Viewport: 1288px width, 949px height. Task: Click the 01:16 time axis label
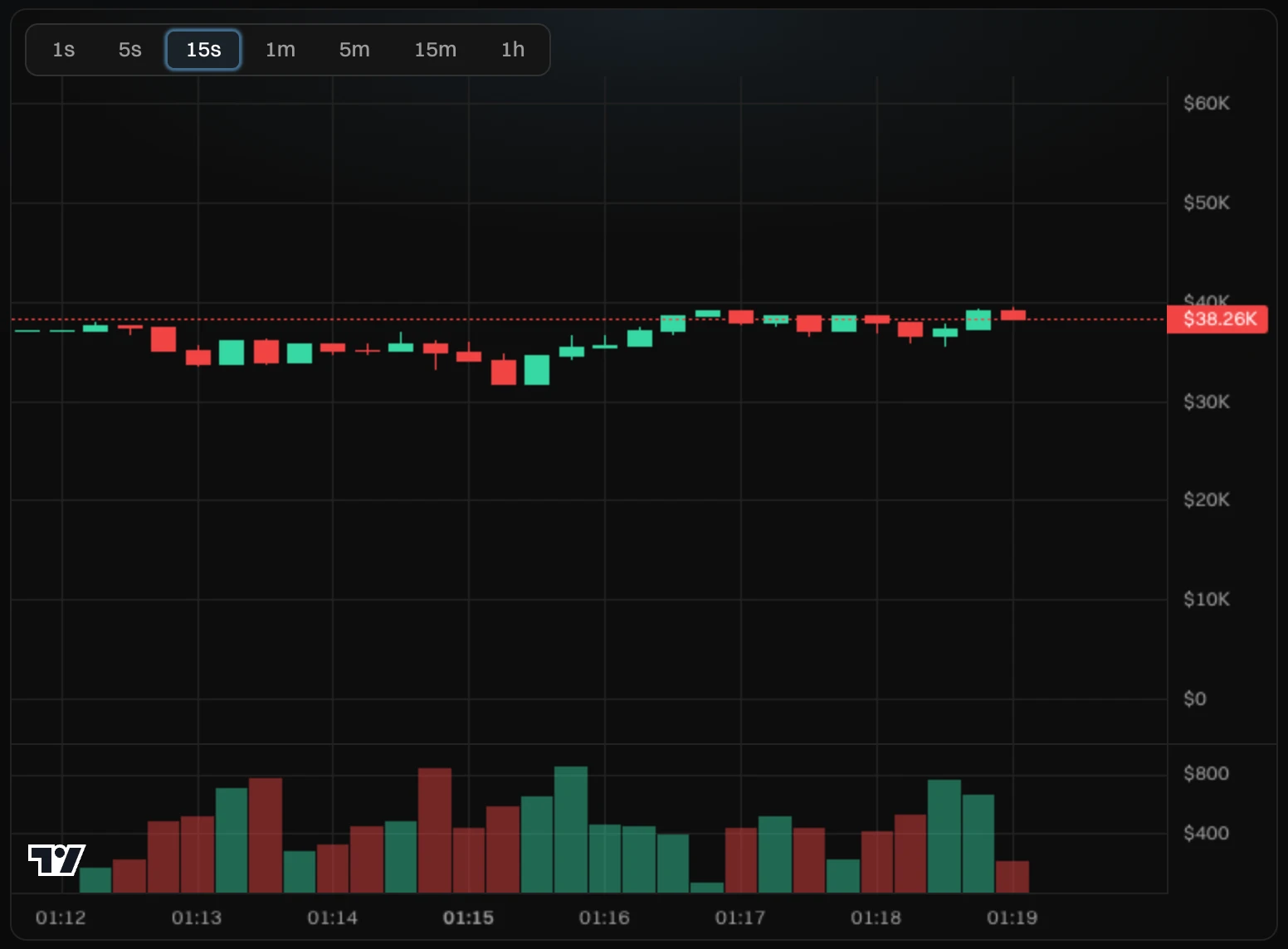pyautogui.click(x=604, y=918)
